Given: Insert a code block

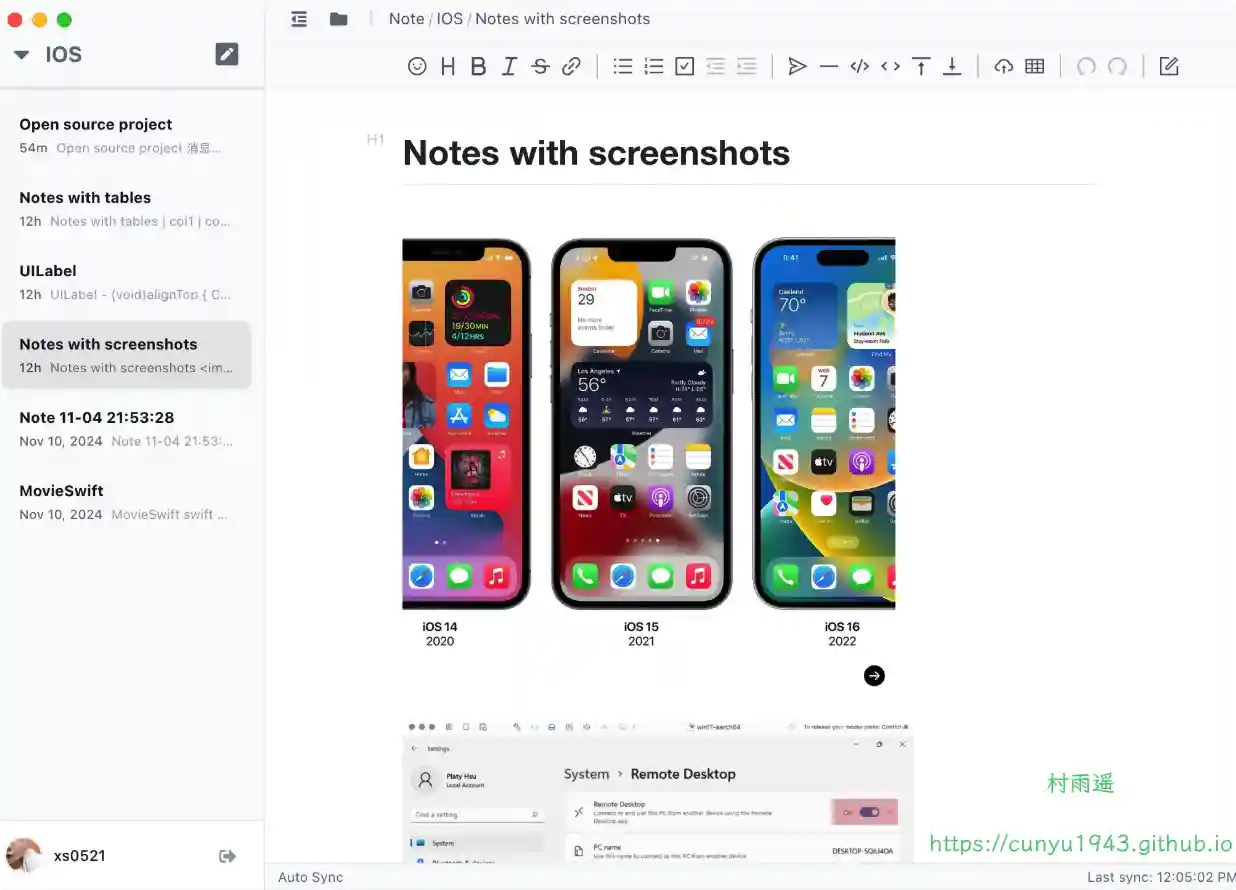Looking at the screenshot, I should [859, 66].
